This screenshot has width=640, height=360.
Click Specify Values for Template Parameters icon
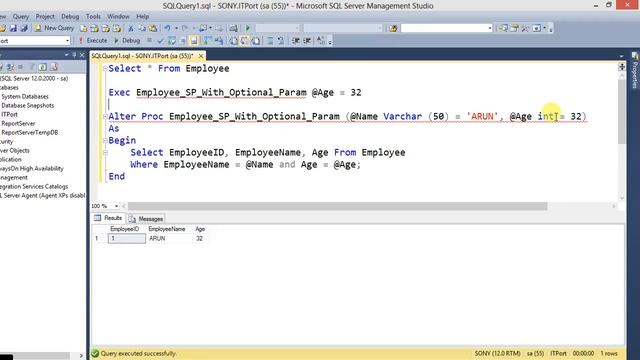321,40
